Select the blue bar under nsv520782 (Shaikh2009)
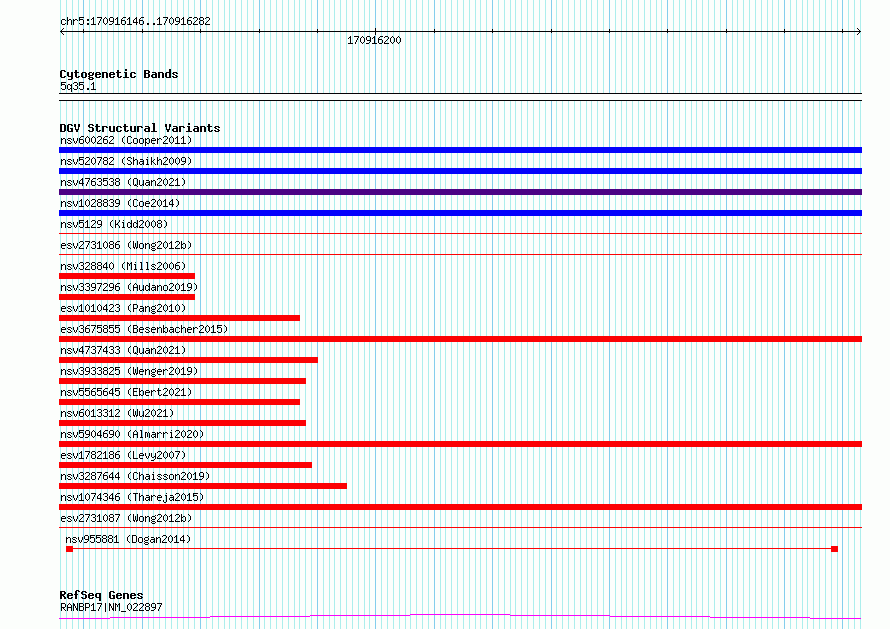890x629 pixels. [x=460, y=171]
